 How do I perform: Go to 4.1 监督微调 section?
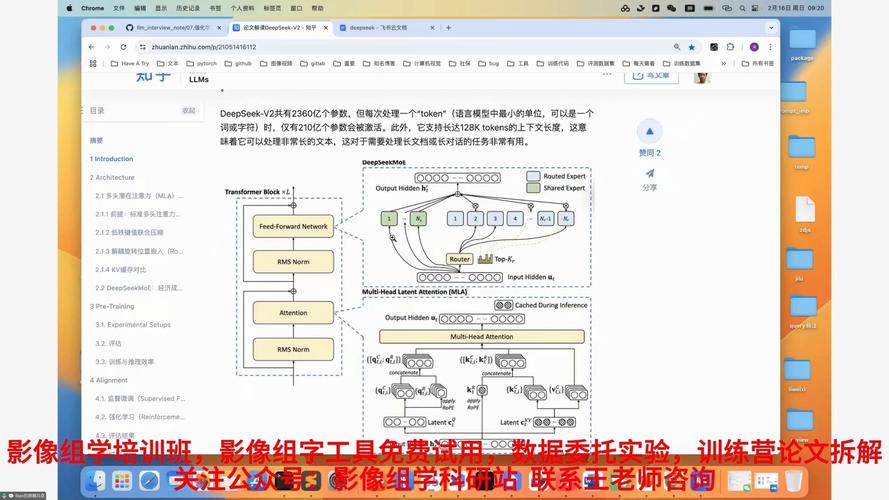[140, 399]
